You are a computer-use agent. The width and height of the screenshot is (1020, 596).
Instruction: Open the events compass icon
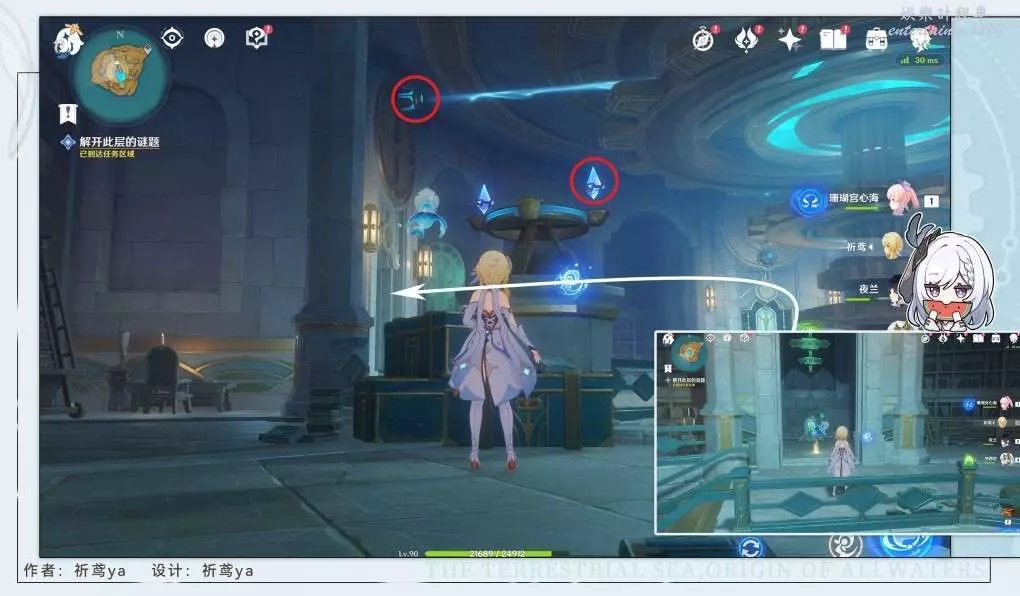(705, 40)
